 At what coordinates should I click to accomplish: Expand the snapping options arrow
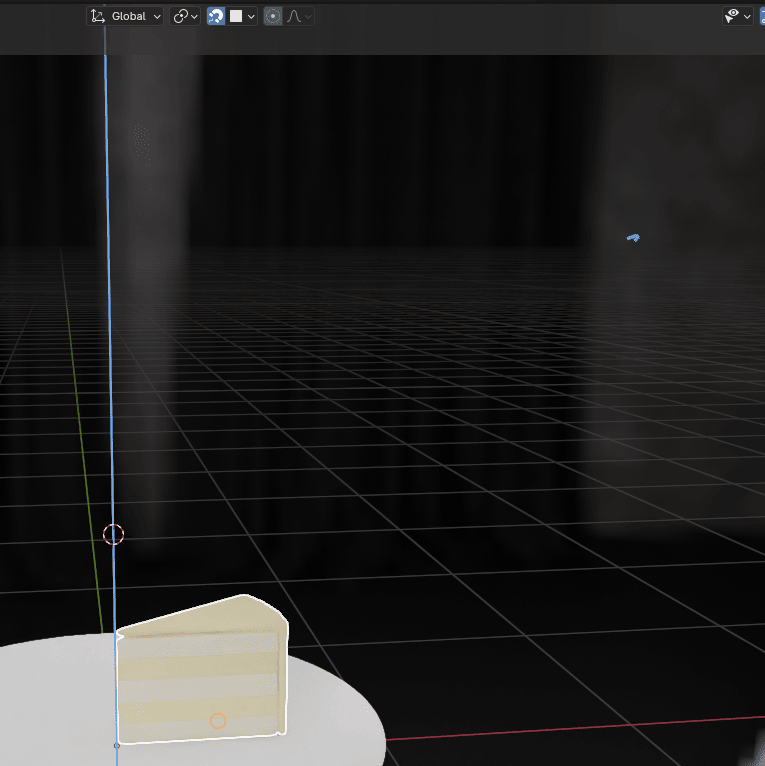tap(250, 16)
